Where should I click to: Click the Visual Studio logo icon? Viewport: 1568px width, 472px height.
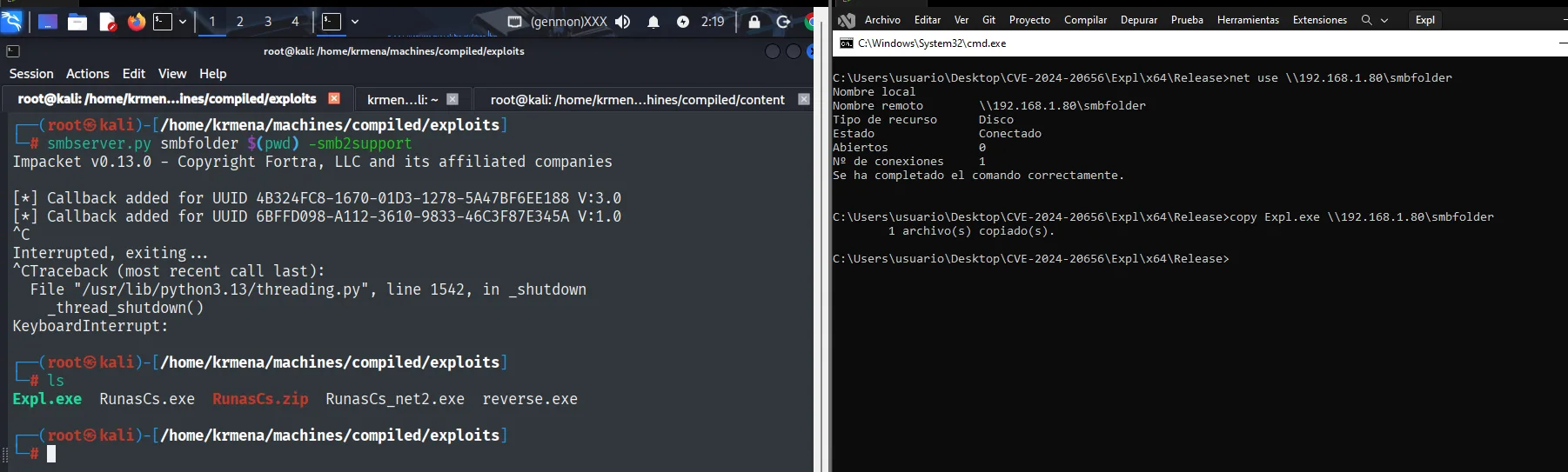847,21
